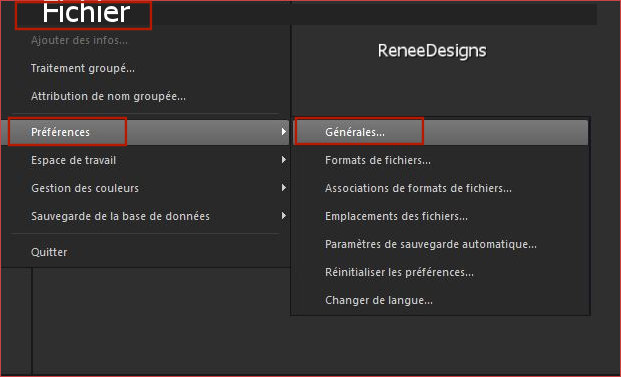Open the Fichier menu
621x377 pixels.
(86, 13)
